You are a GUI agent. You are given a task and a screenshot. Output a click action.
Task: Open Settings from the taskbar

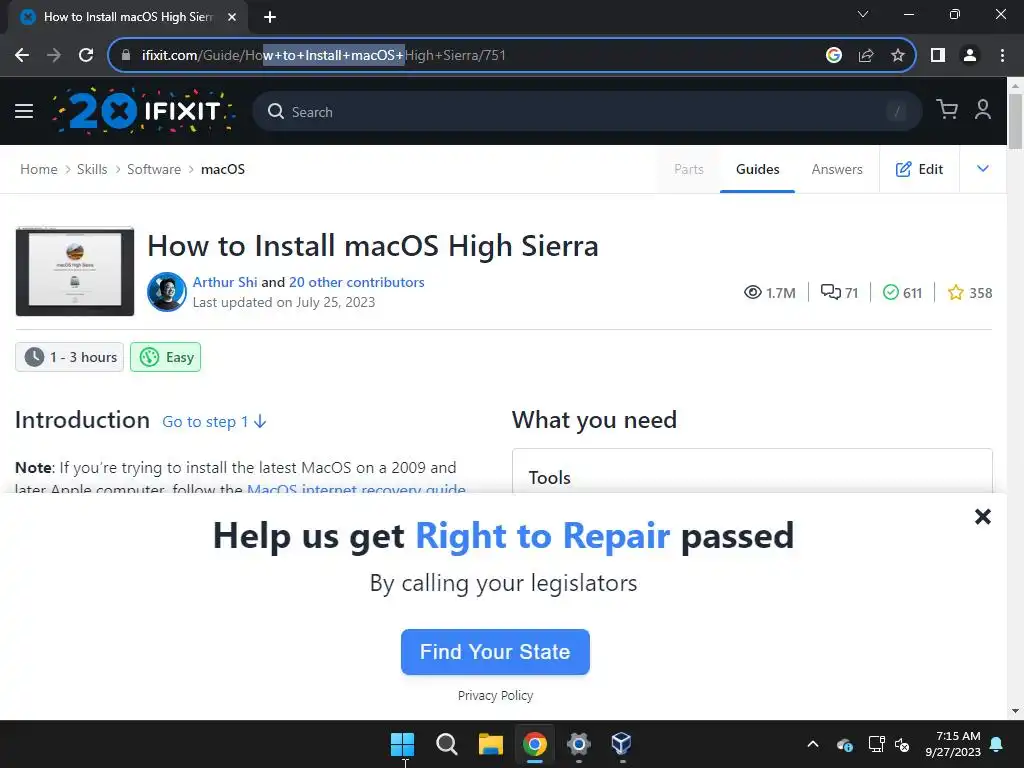(579, 744)
